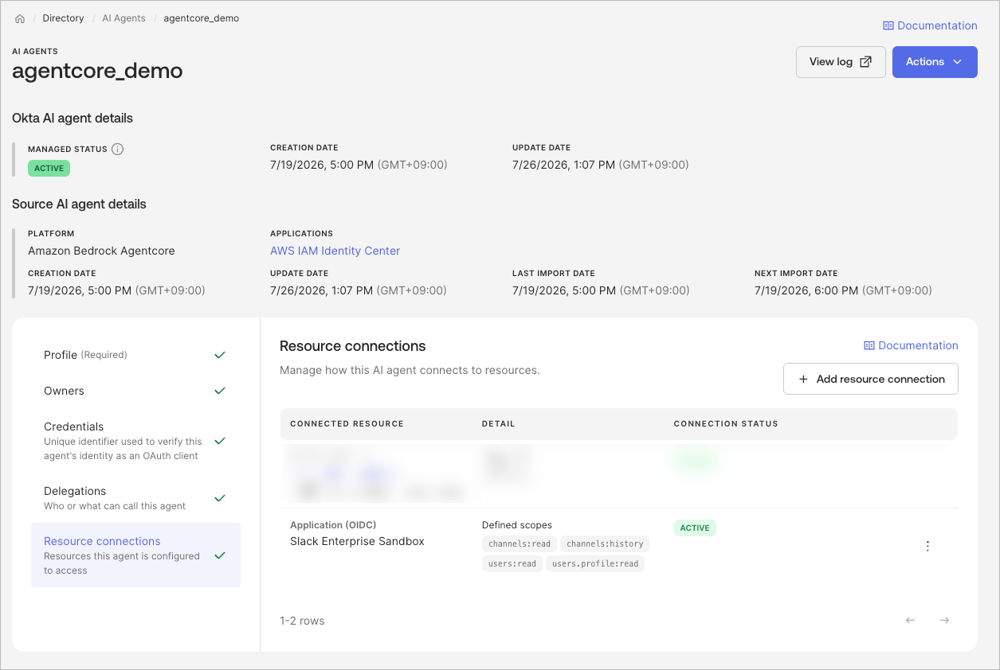Click the Resource connections completed checkmark
Screen dimensions: 1000x670
click(x=220, y=556)
